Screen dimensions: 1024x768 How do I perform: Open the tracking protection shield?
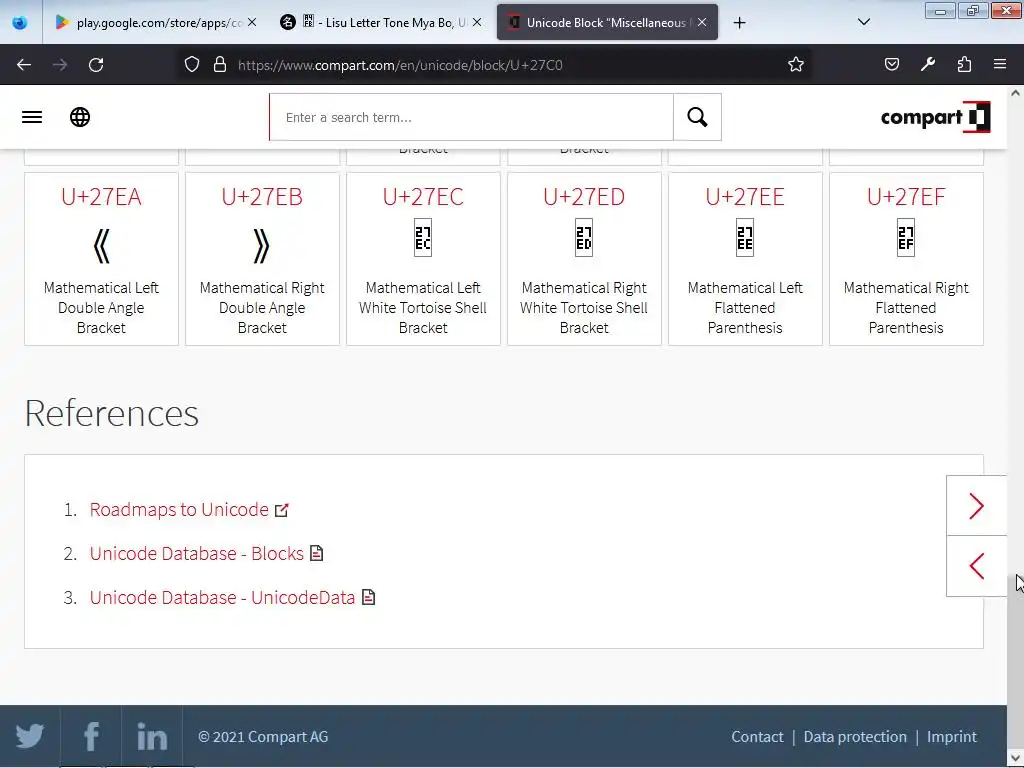pos(191,65)
